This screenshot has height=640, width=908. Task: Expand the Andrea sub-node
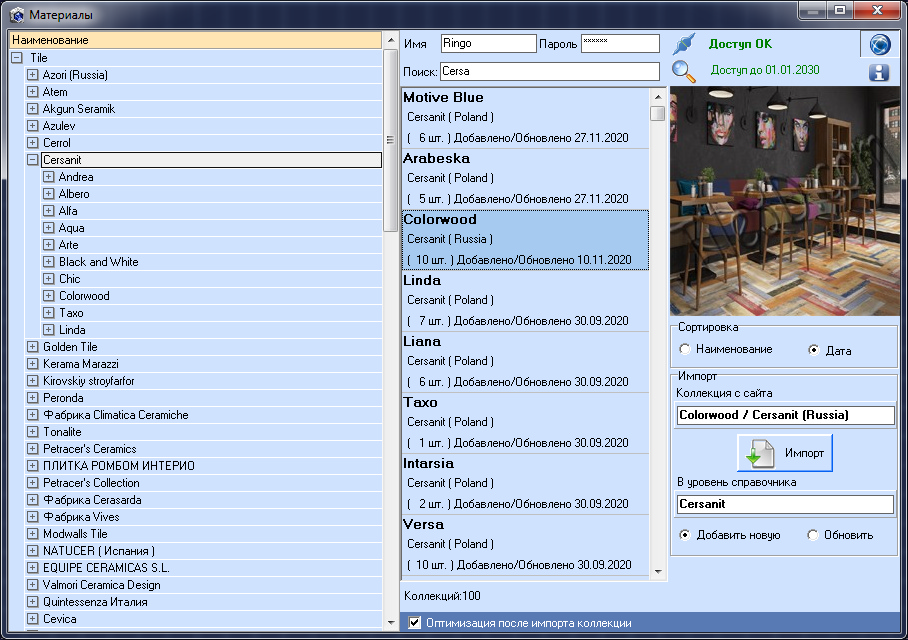[49, 177]
